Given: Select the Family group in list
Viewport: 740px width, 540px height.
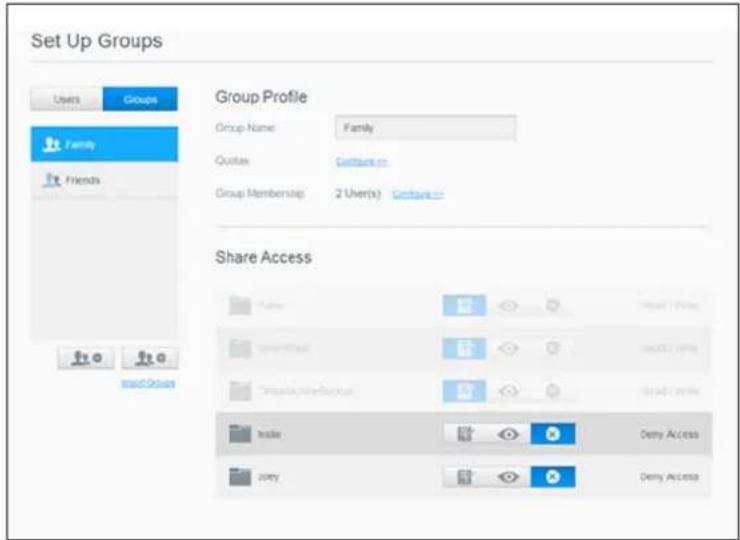Looking at the screenshot, I should point(104,144).
